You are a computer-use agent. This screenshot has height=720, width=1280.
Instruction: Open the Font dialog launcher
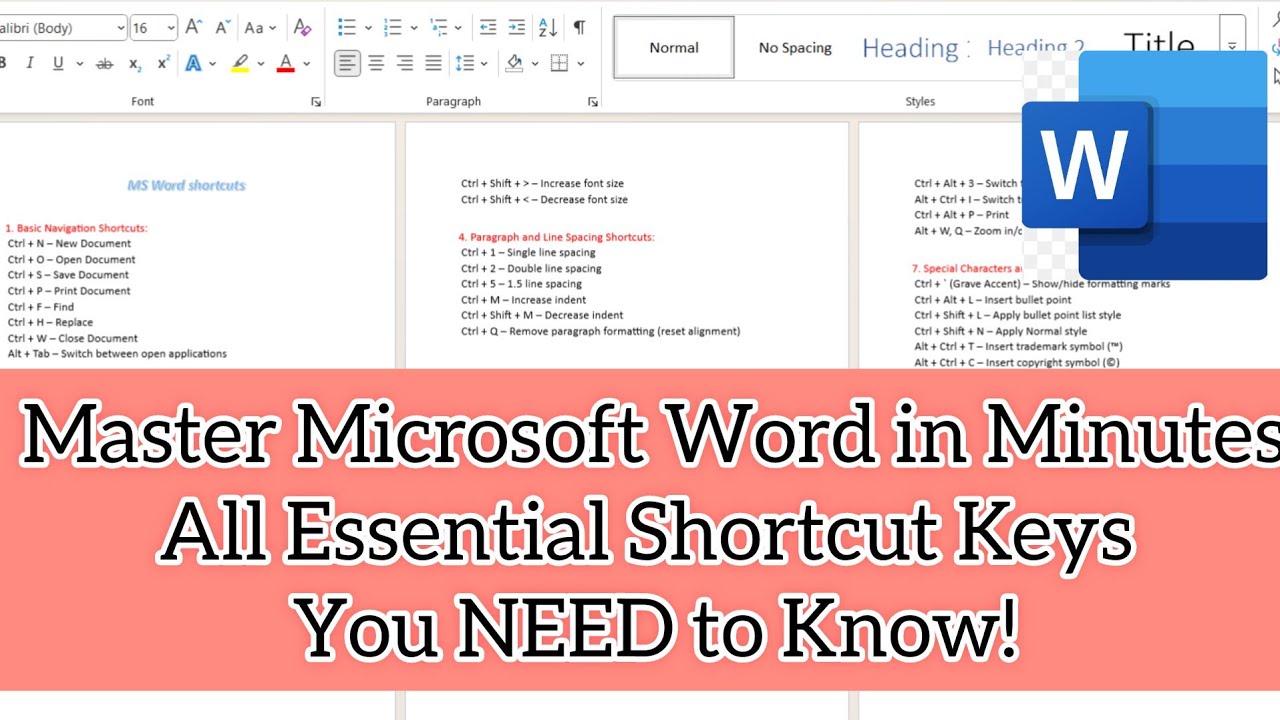coord(316,101)
